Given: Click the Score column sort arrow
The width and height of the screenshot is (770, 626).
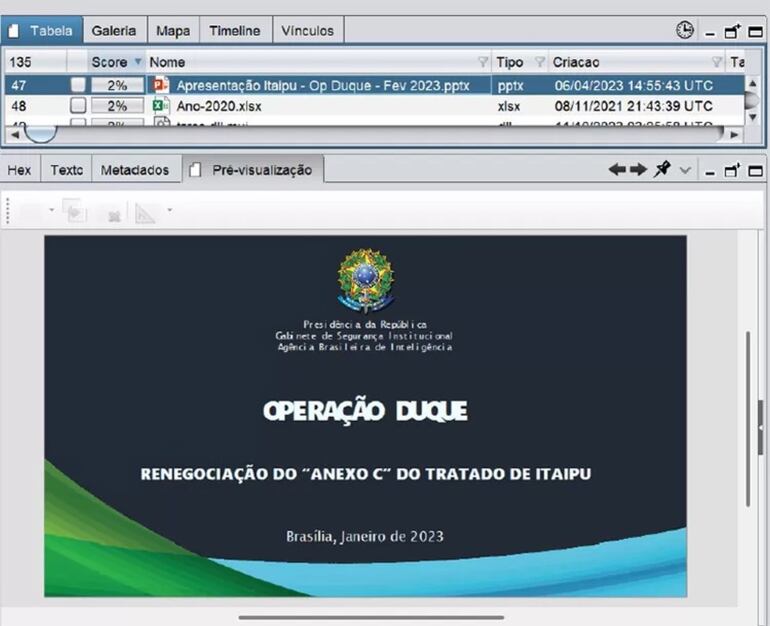Looking at the screenshot, I should pyautogui.click(x=138, y=62).
